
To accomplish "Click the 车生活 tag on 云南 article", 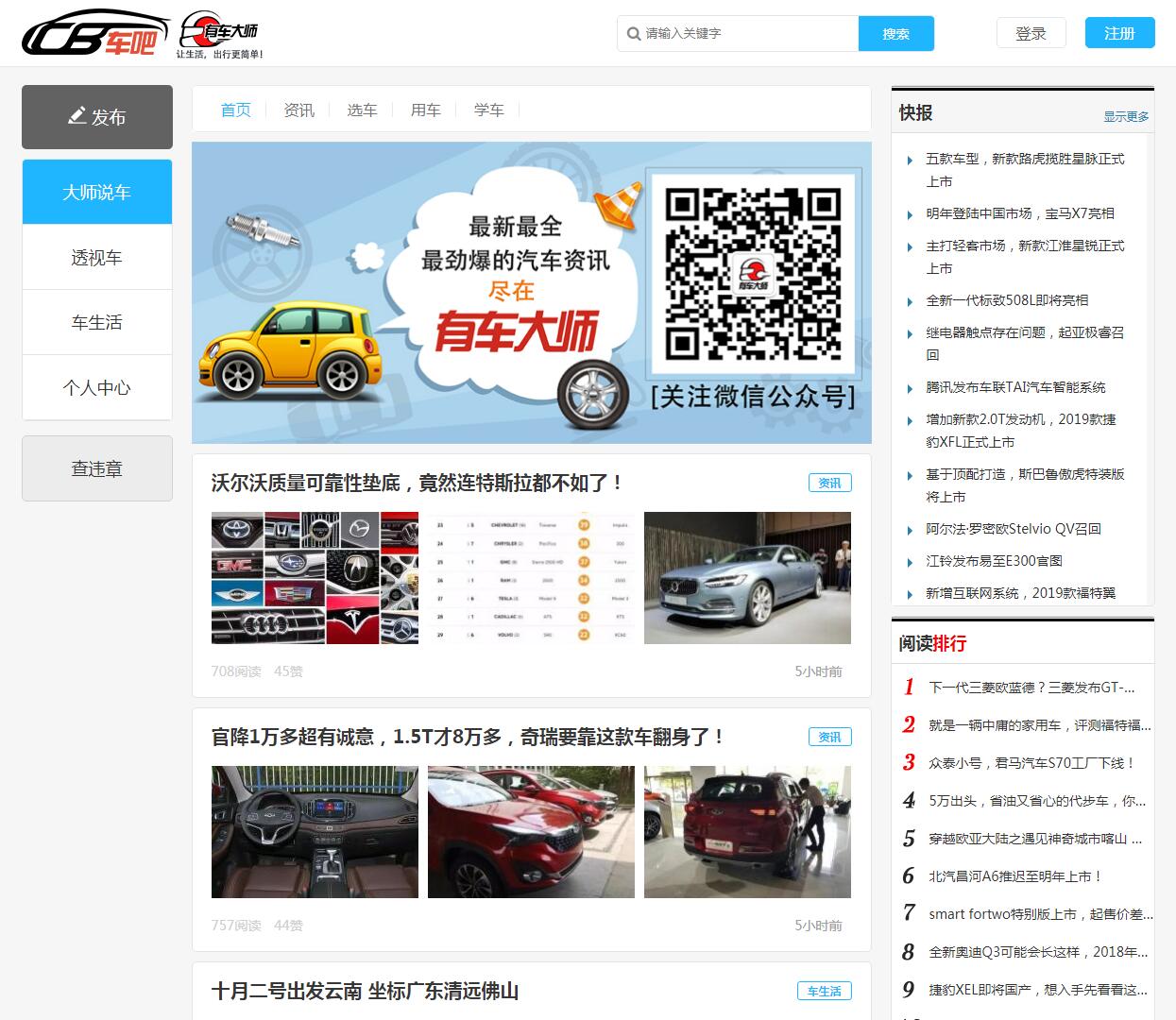I will point(825,991).
